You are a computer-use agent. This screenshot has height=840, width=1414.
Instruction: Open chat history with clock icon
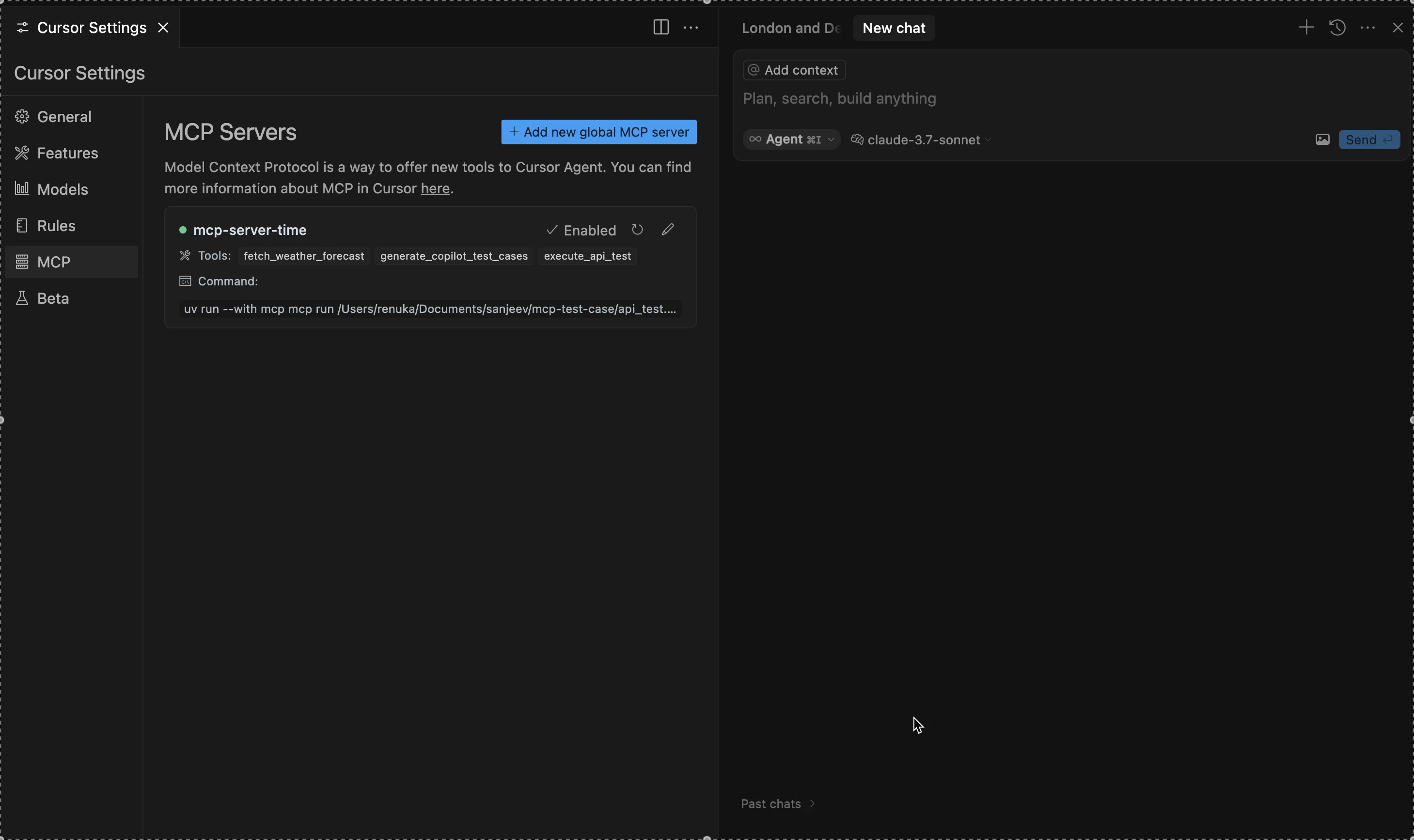coord(1337,28)
